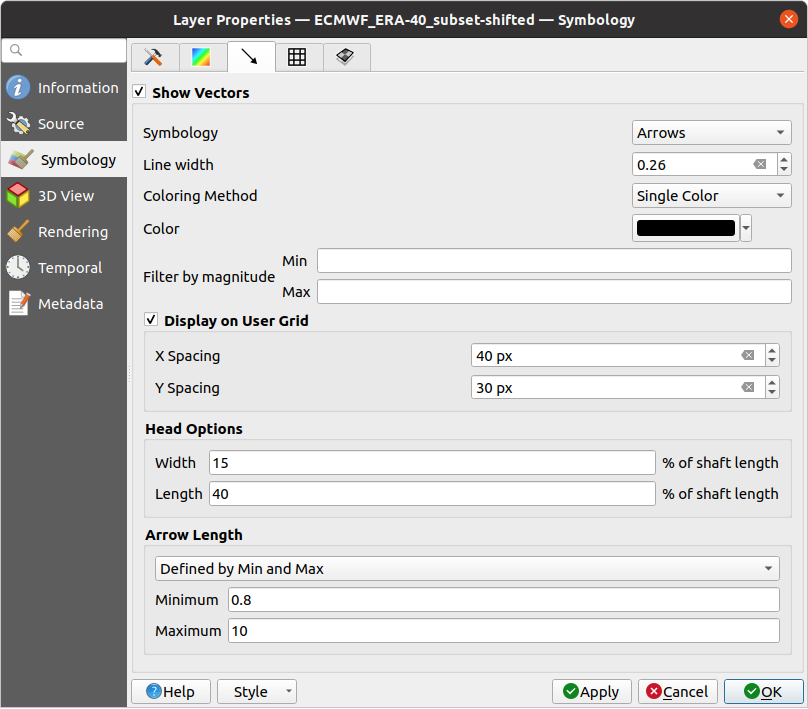Open the Rendering page
Screen dimensions: 808x709
(x=72, y=232)
